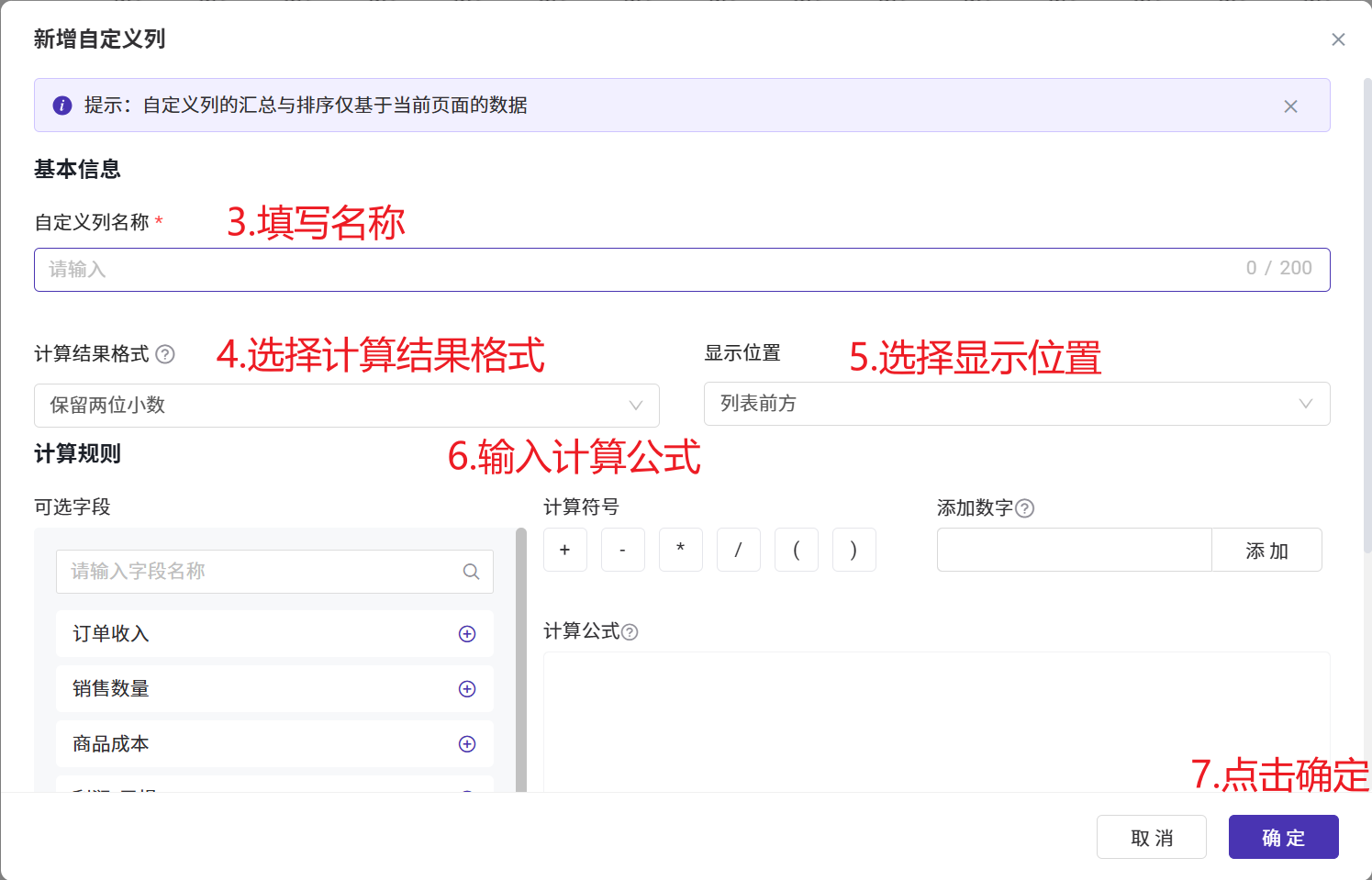Dismiss the blue tip banner

1290,106
